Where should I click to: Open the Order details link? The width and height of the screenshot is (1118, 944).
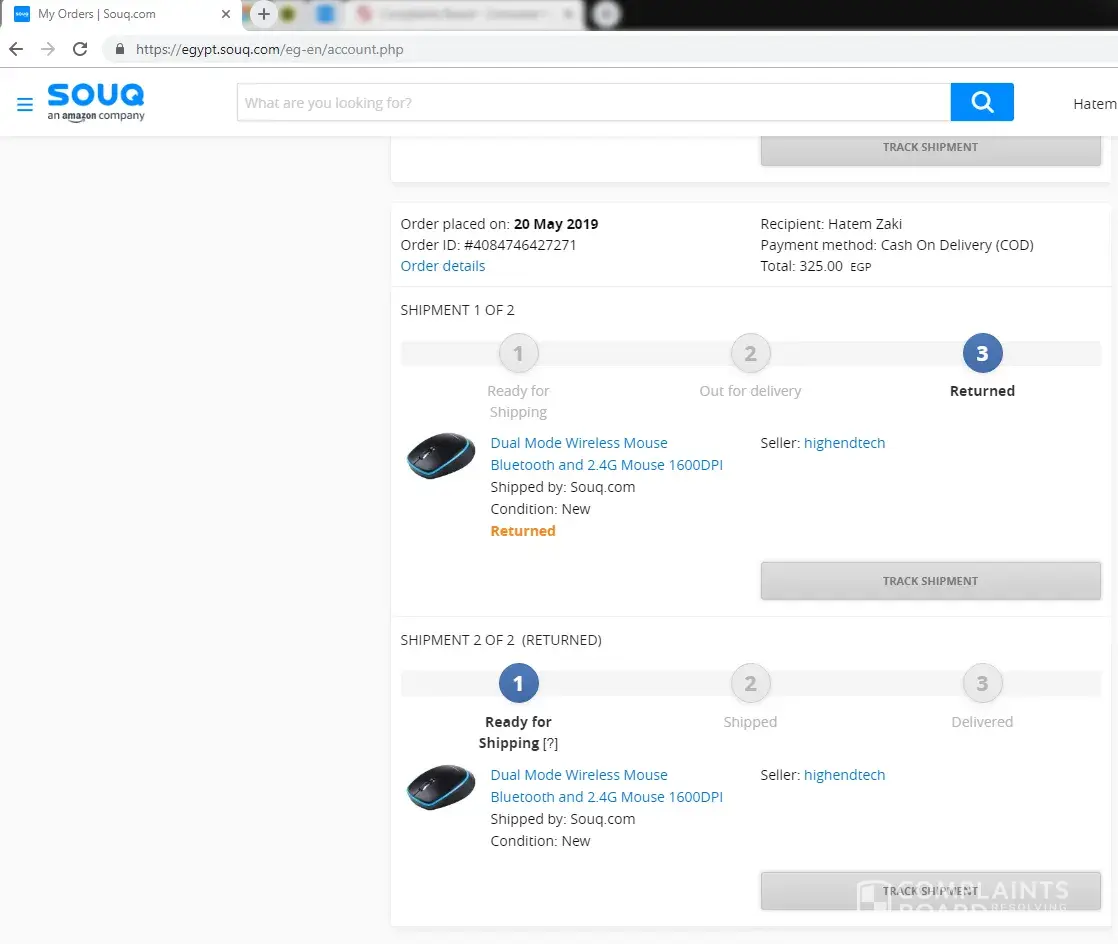tap(443, 266)
